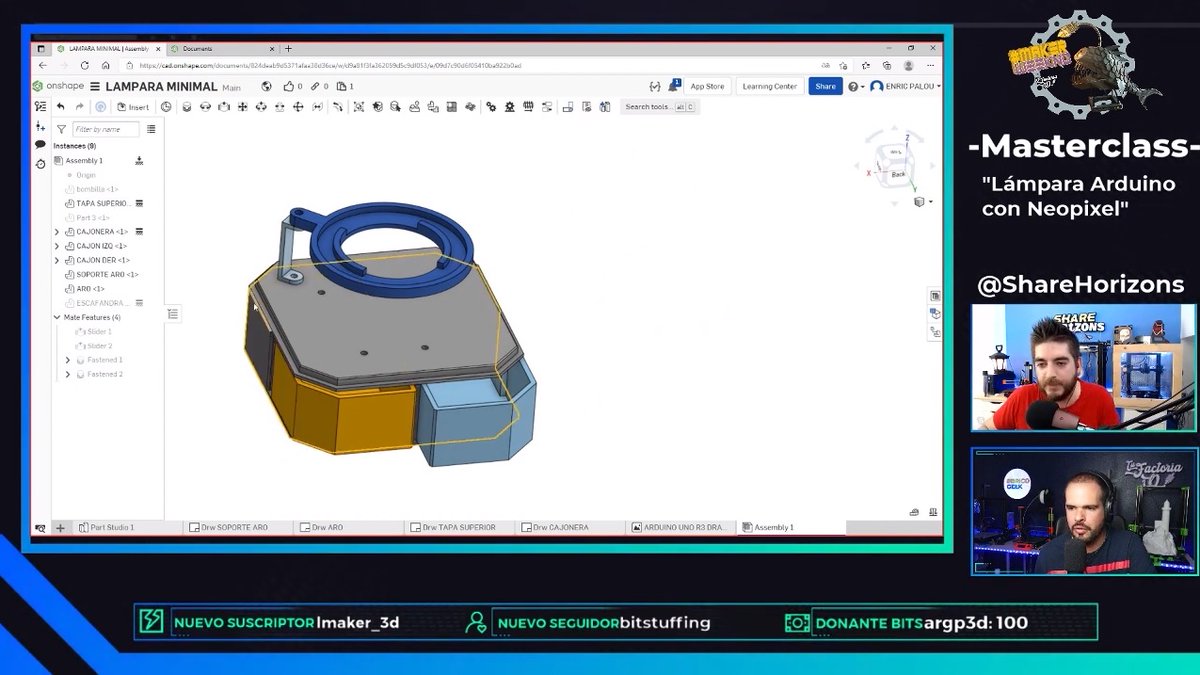The width and height of the screenshot is (1200, 675).
Task: Expand the CAJON DER <1> instance
Action: click(57, 260)
